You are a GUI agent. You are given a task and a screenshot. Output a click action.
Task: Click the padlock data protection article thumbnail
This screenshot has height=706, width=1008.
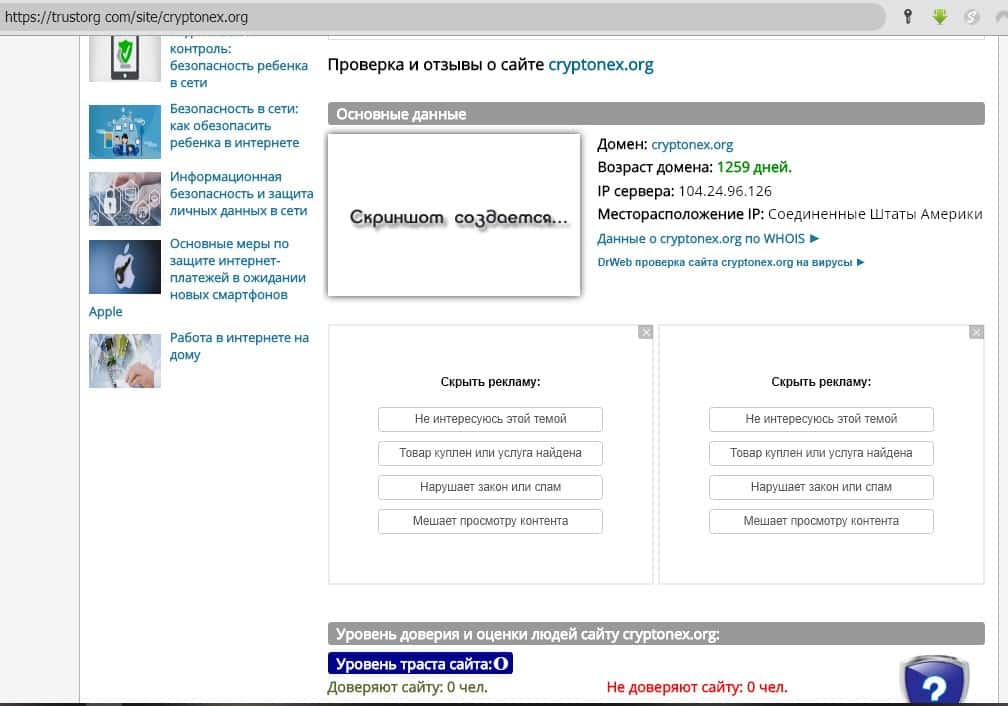coord(125,198)
